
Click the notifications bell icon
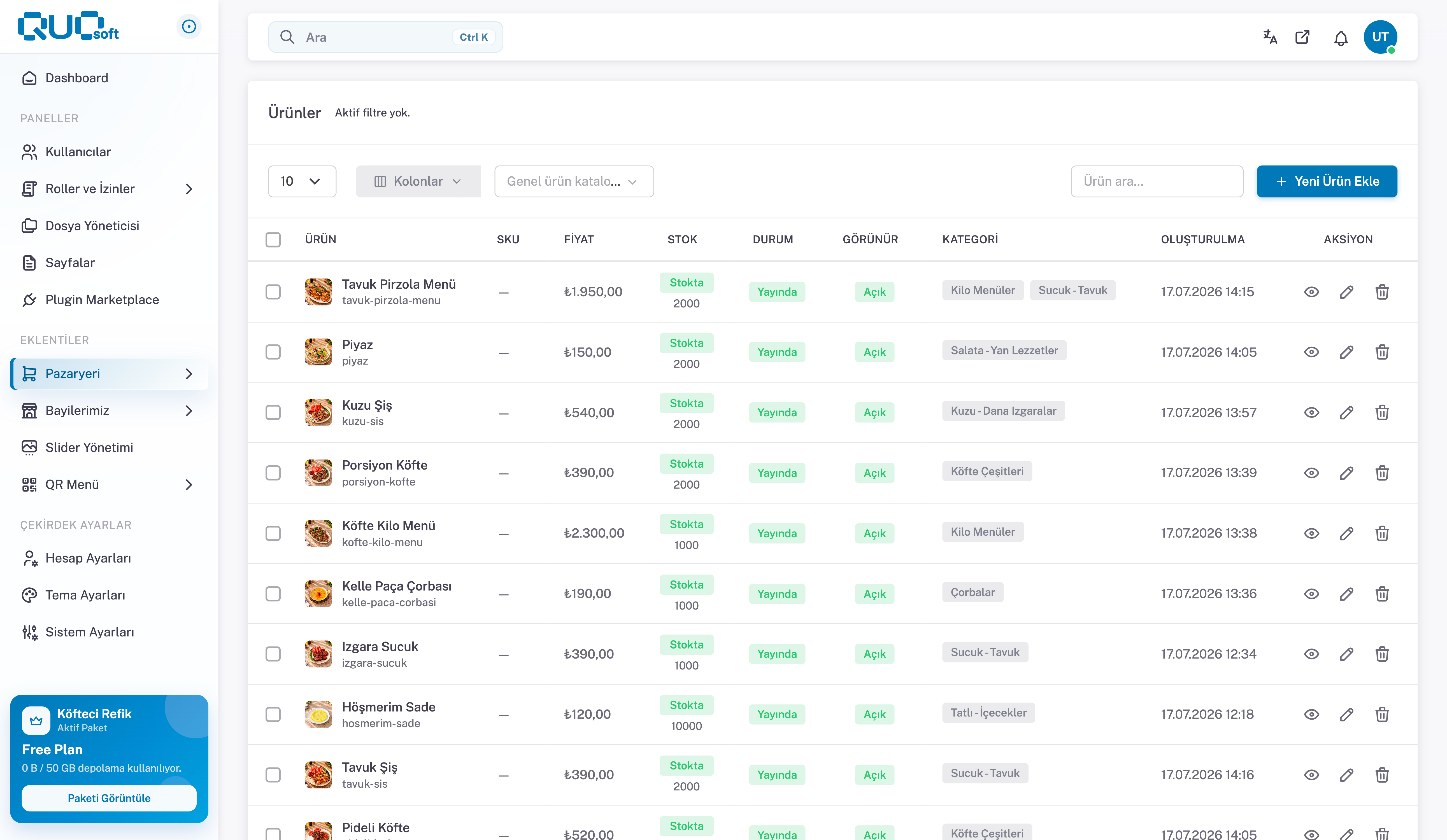point(1340,38)
